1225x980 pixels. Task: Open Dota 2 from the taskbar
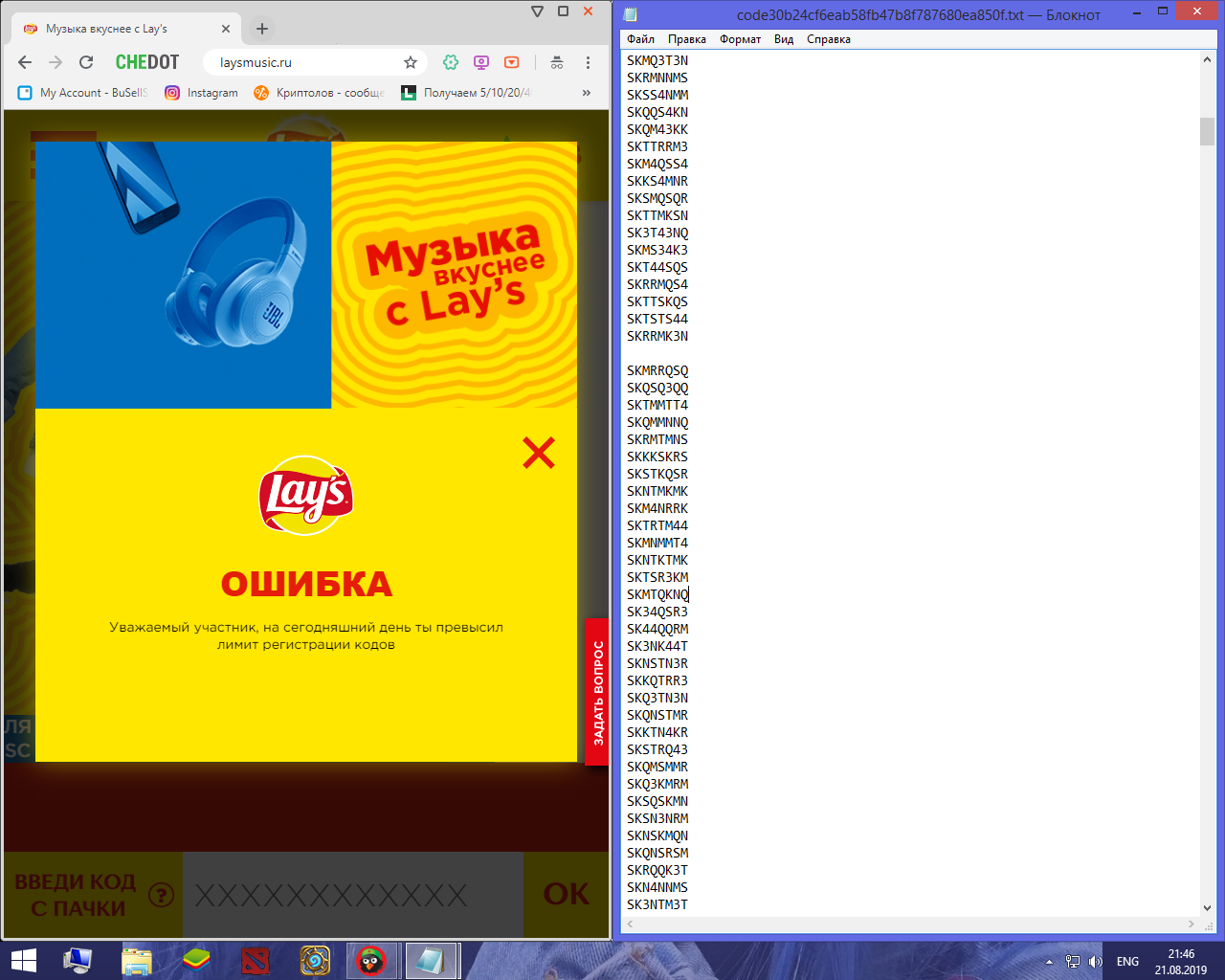pos(256,961)
